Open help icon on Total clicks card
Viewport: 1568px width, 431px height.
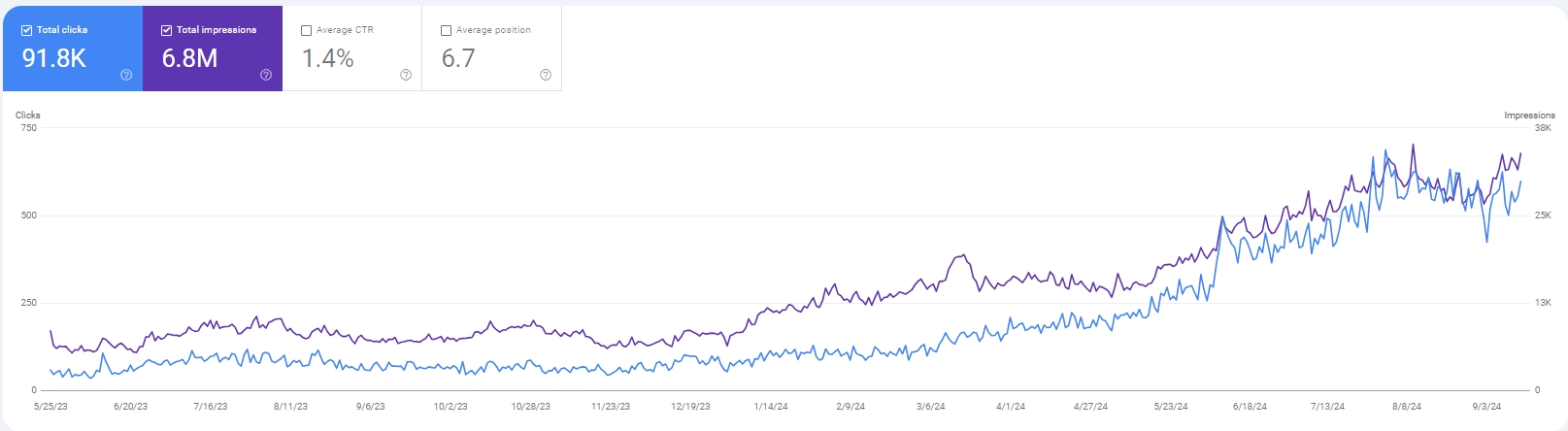(126, 75)
